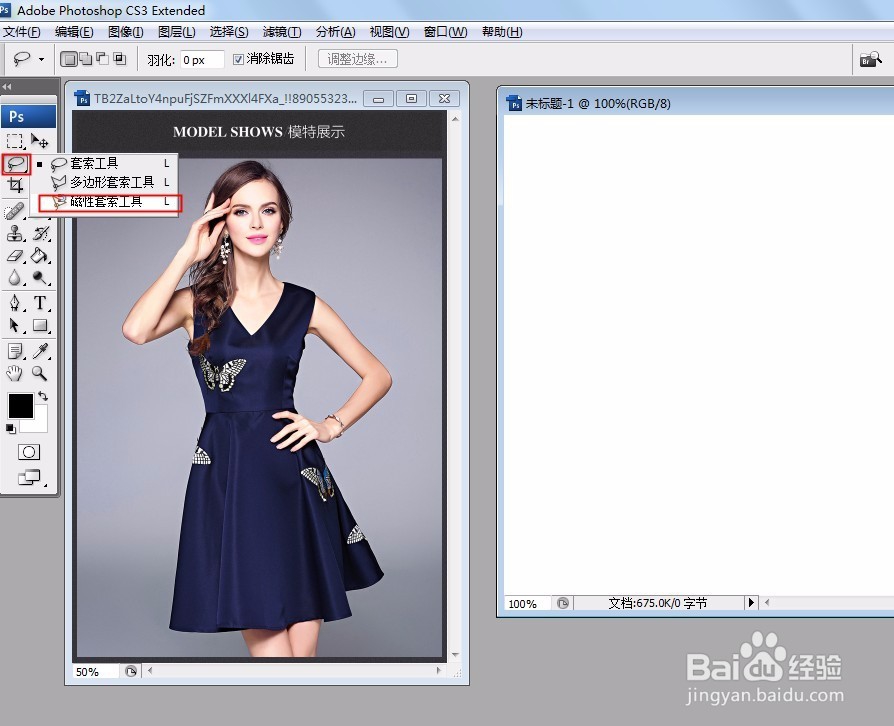This screenshot has width=894, height=726.
Task: Select the Rectangle shape tool
Action: (x=40, y=325)
